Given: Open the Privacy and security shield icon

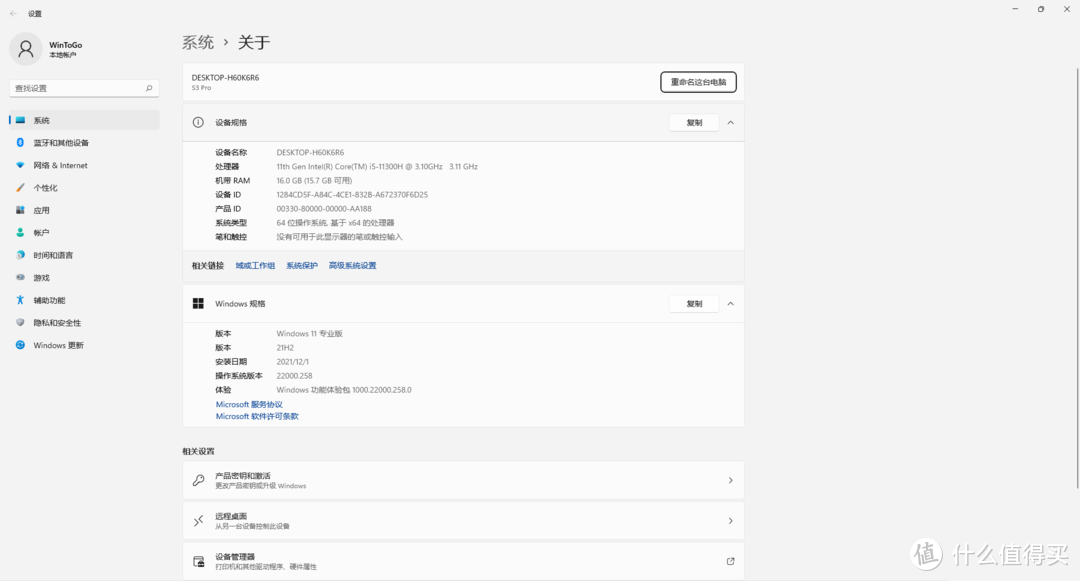Looking at the screenshot, I should tap(20, 323).
